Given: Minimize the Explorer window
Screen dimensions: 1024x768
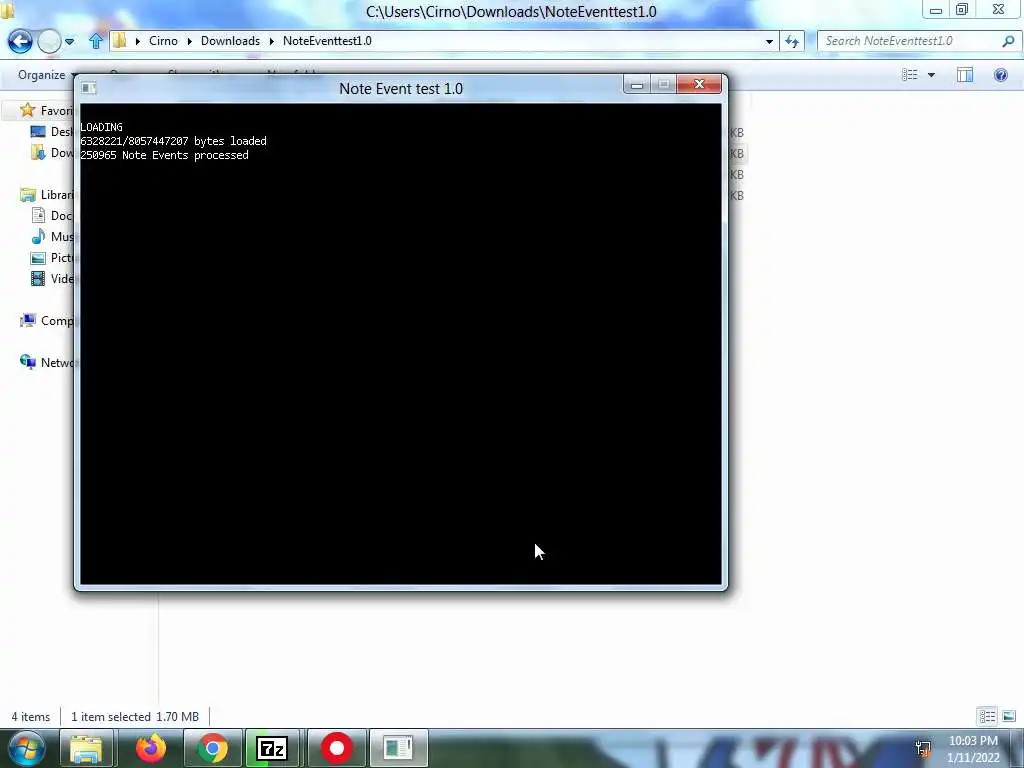Looking at the screenshot, I should click(935, 10).
